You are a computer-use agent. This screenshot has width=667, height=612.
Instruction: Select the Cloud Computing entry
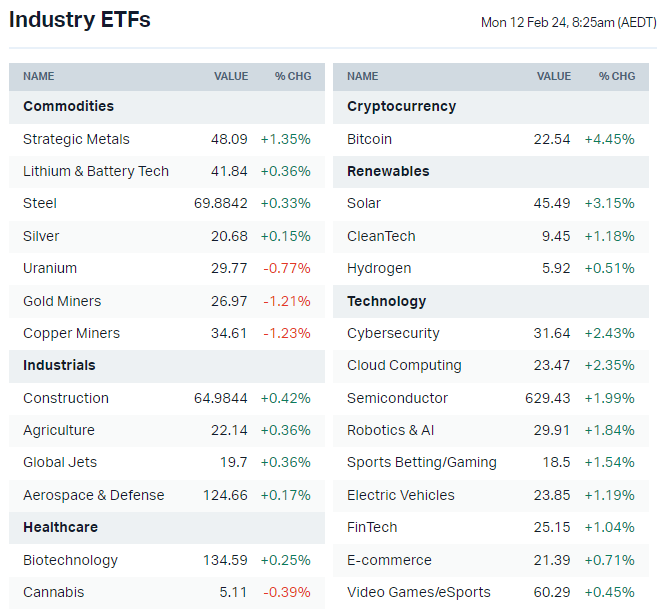click(x=404, y=365)
